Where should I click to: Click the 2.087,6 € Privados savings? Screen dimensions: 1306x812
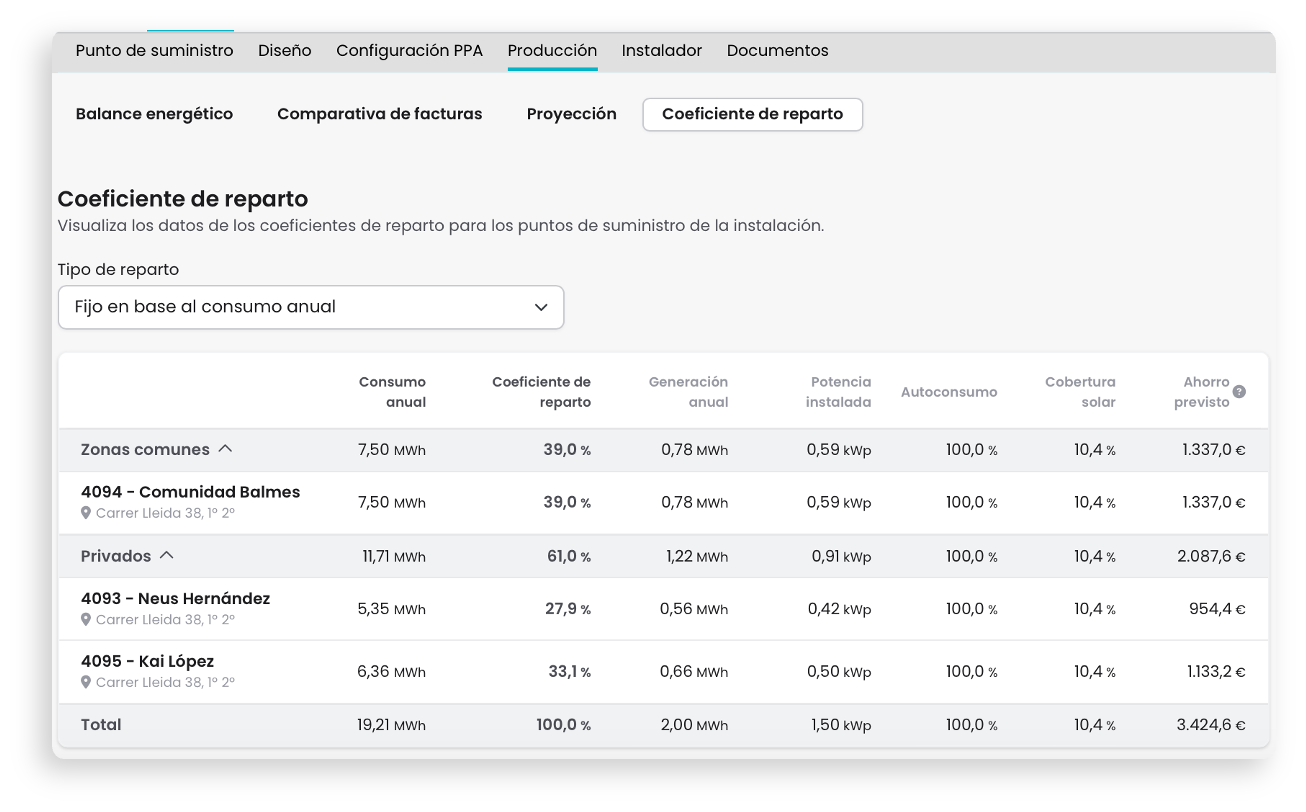point(1211,556)
